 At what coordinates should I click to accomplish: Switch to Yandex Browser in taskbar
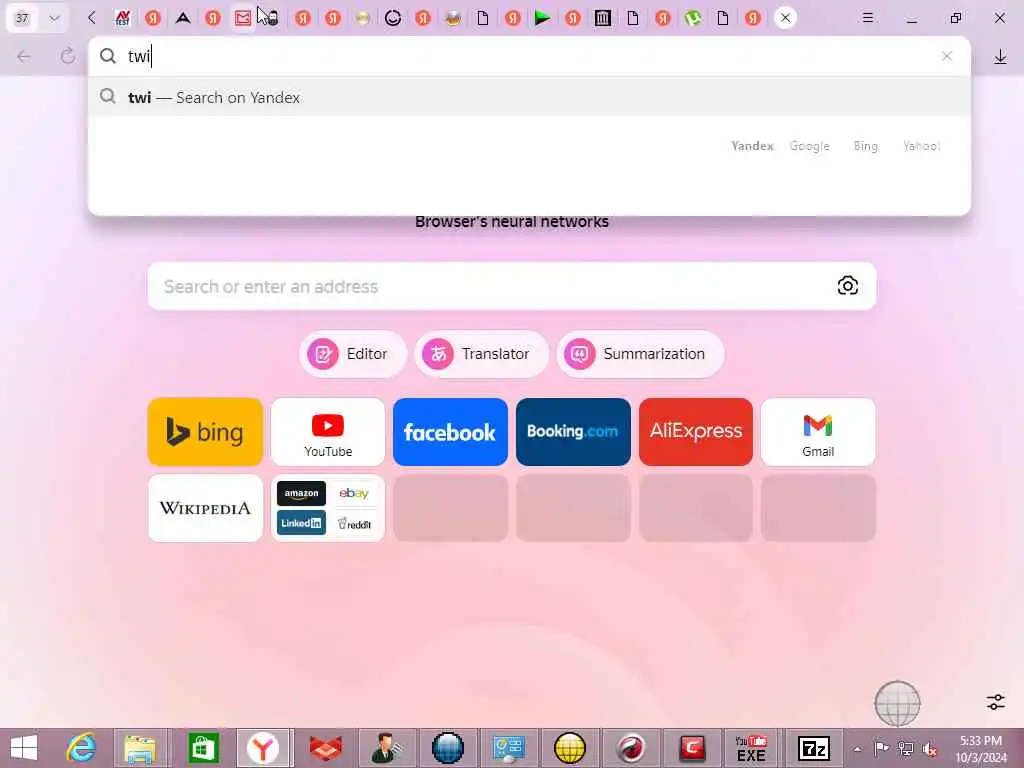(x=263, y=748)
